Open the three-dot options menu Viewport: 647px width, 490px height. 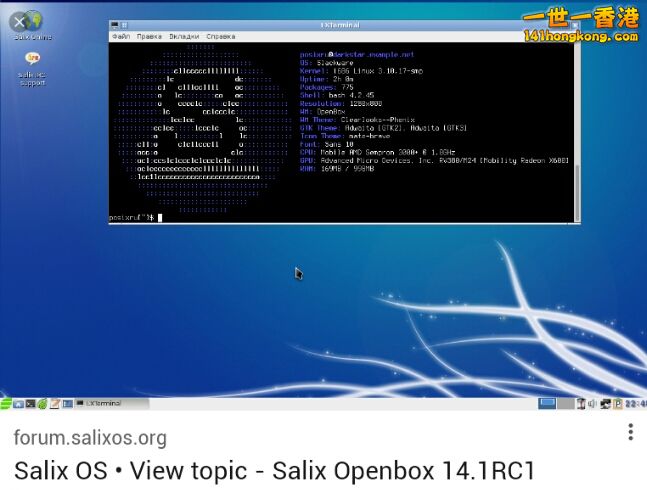coord(630,432)
